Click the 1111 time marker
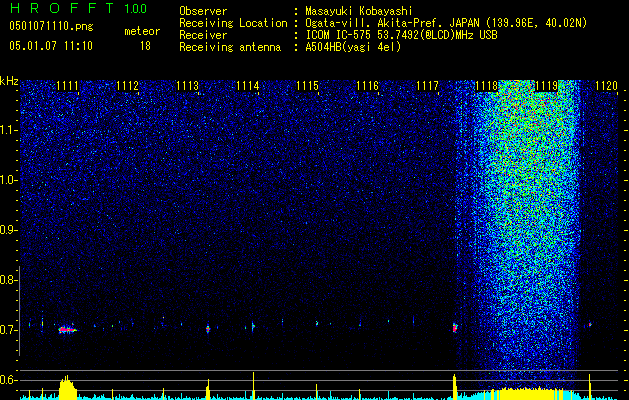The height and width of the screenshot is (400, 629). tap(67, 86)
